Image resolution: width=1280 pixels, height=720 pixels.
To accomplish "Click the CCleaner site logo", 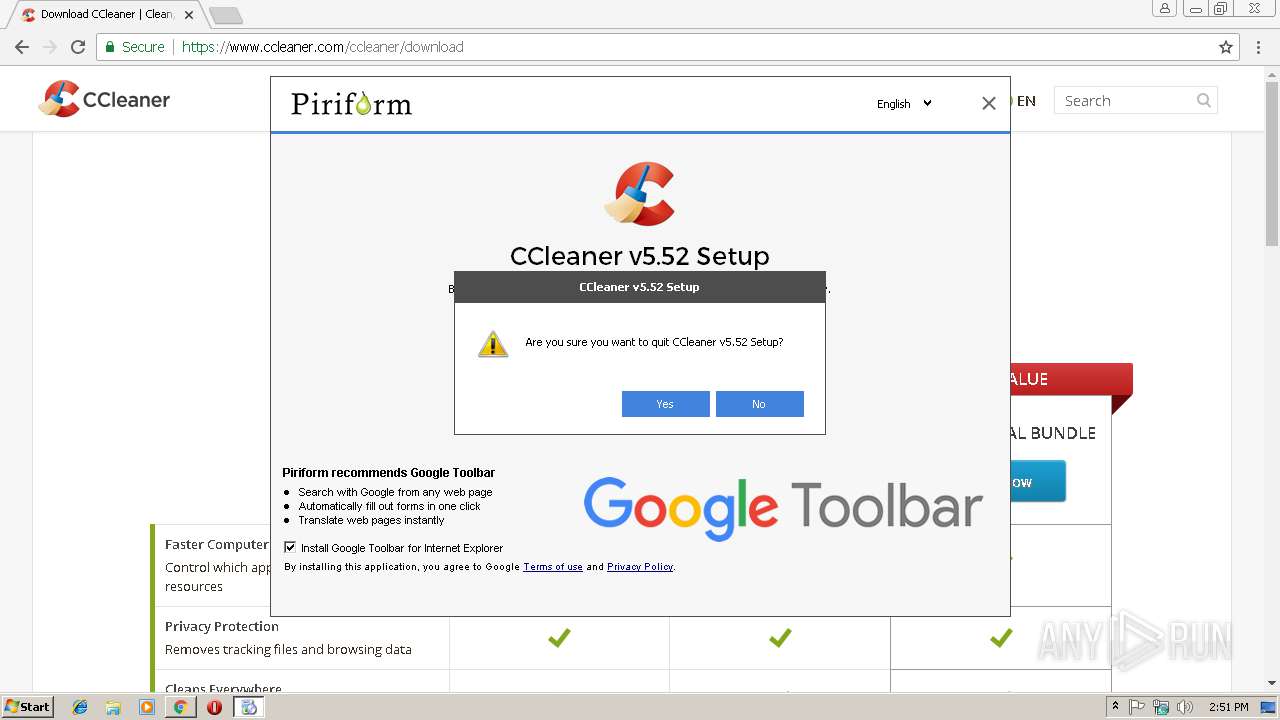I will 104,99.
